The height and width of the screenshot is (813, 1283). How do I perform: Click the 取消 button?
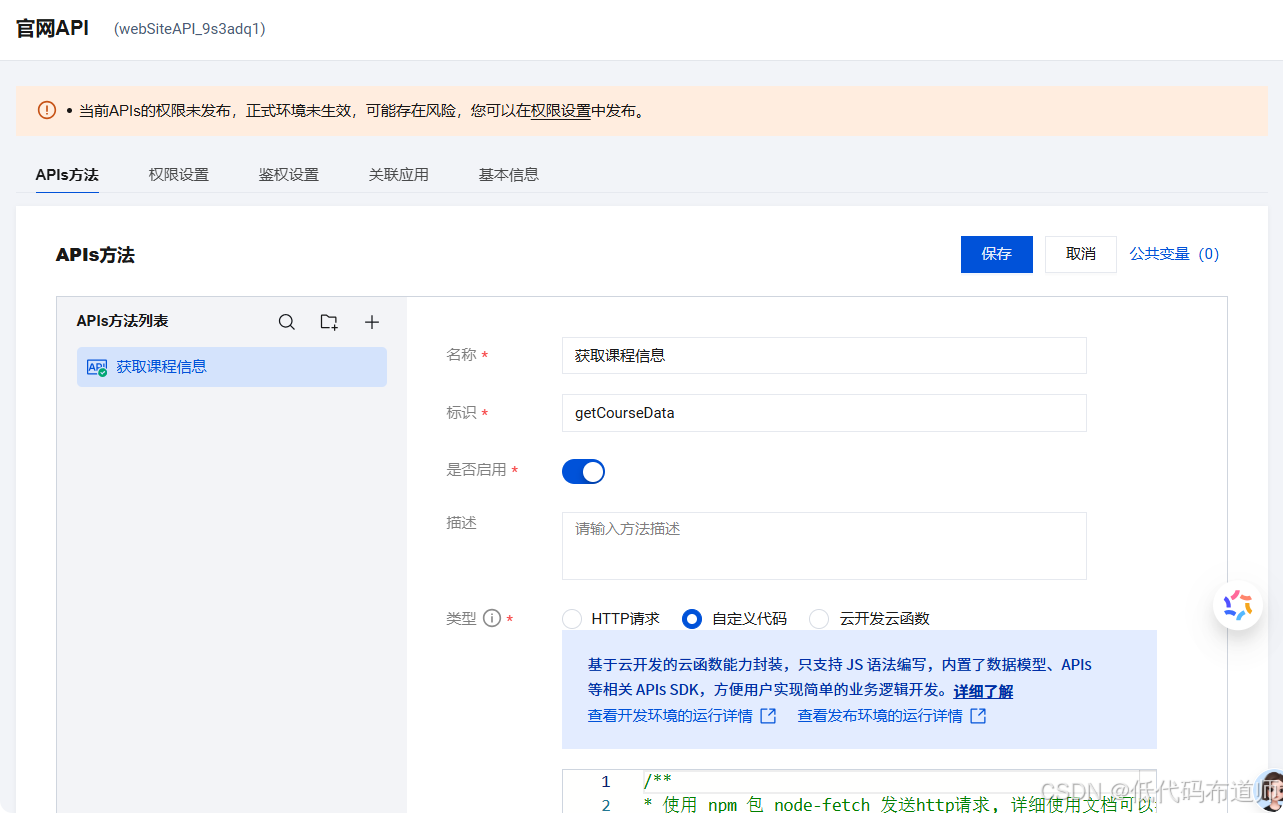tap(1081, 254)
